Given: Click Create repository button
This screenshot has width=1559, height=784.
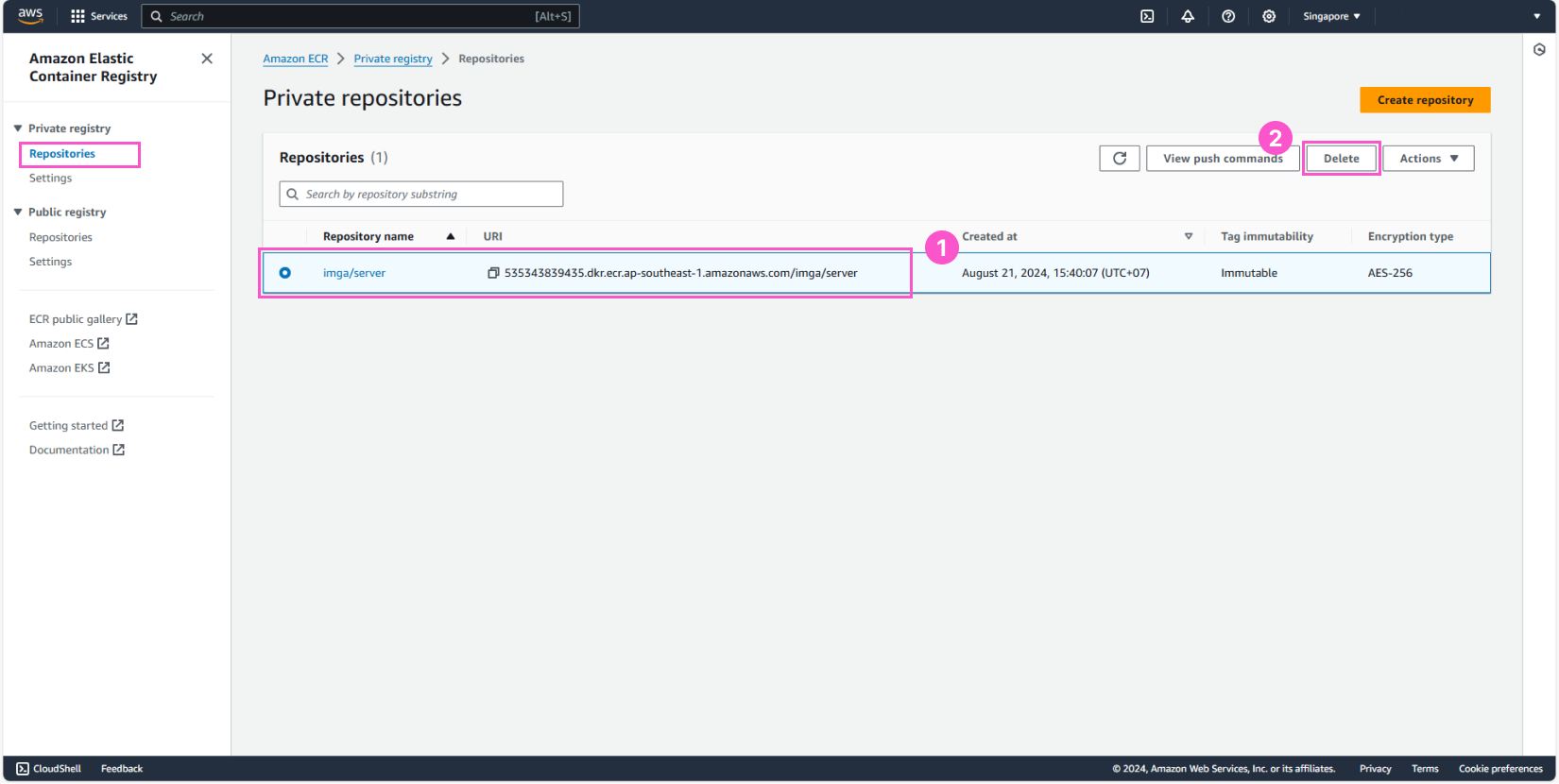Looking at the screenshot, I should point(1425,100).
